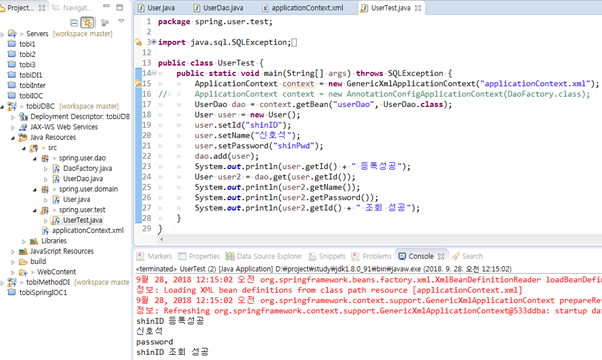The height and width of the screenshot is (360, 602).
Task: Toggle the main method fold at line 14
Action: (154, 73)
